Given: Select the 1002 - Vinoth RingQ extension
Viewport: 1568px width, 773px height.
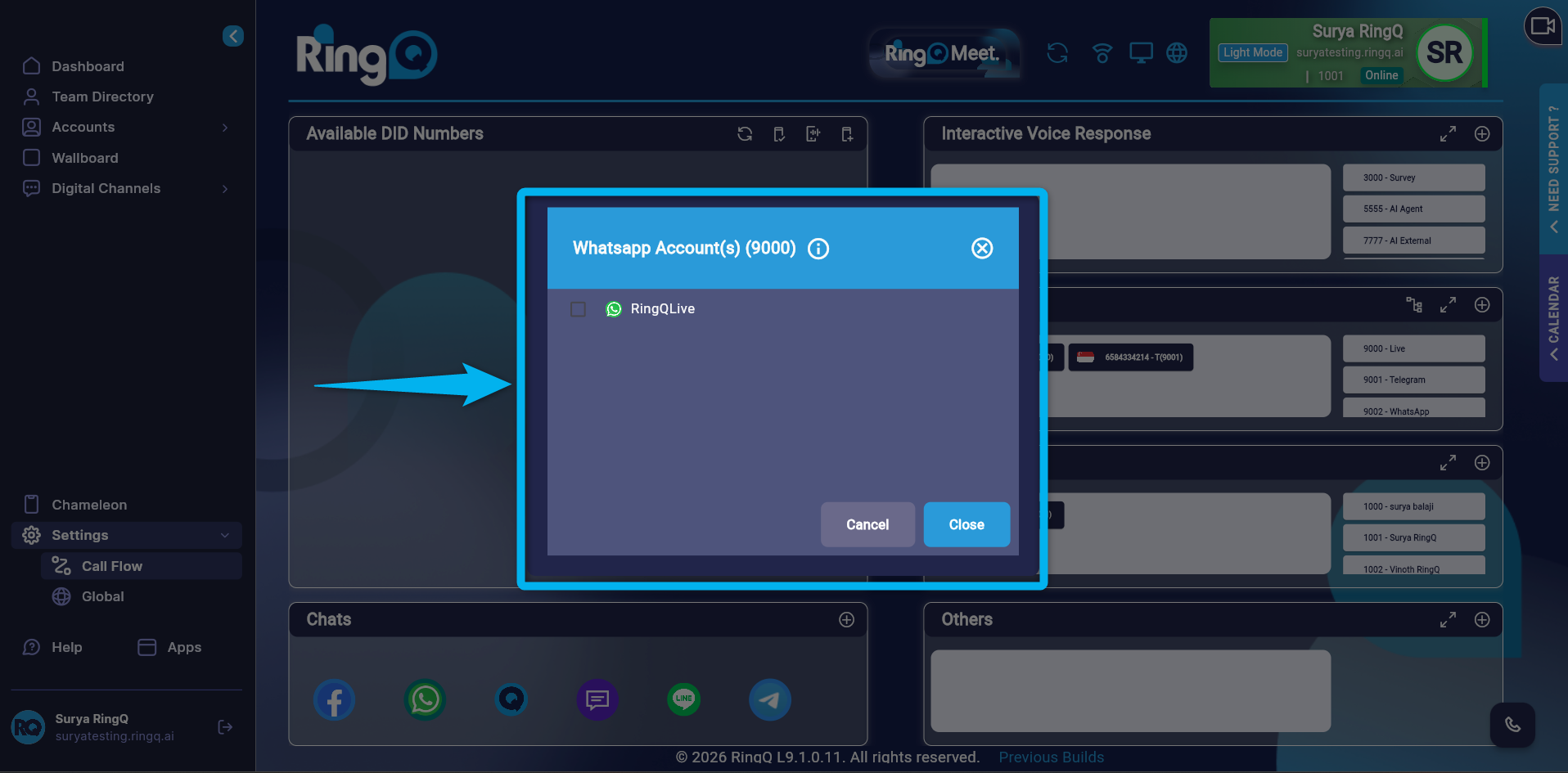Looking at the screenshot, I should click(x=1413, y=566).
